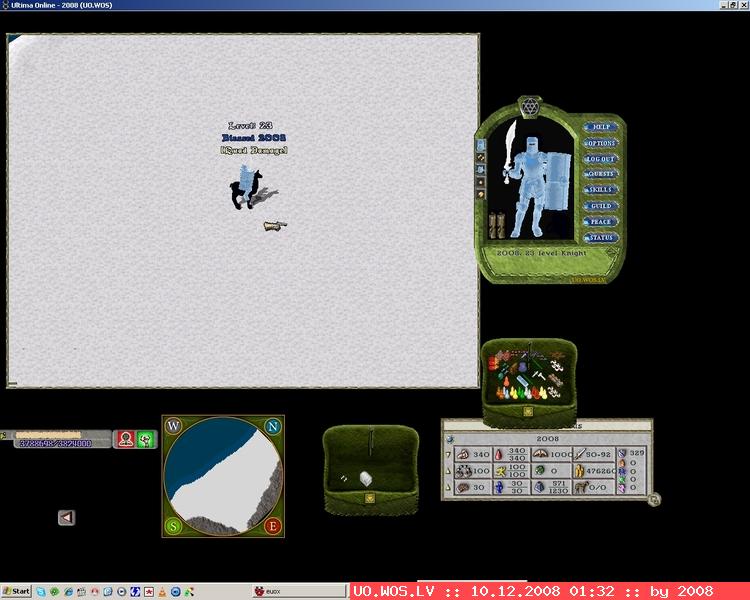Click the stamina running man icon
Image resolution: width=750 pixels, height=600 pixels.
coord(500,471)
